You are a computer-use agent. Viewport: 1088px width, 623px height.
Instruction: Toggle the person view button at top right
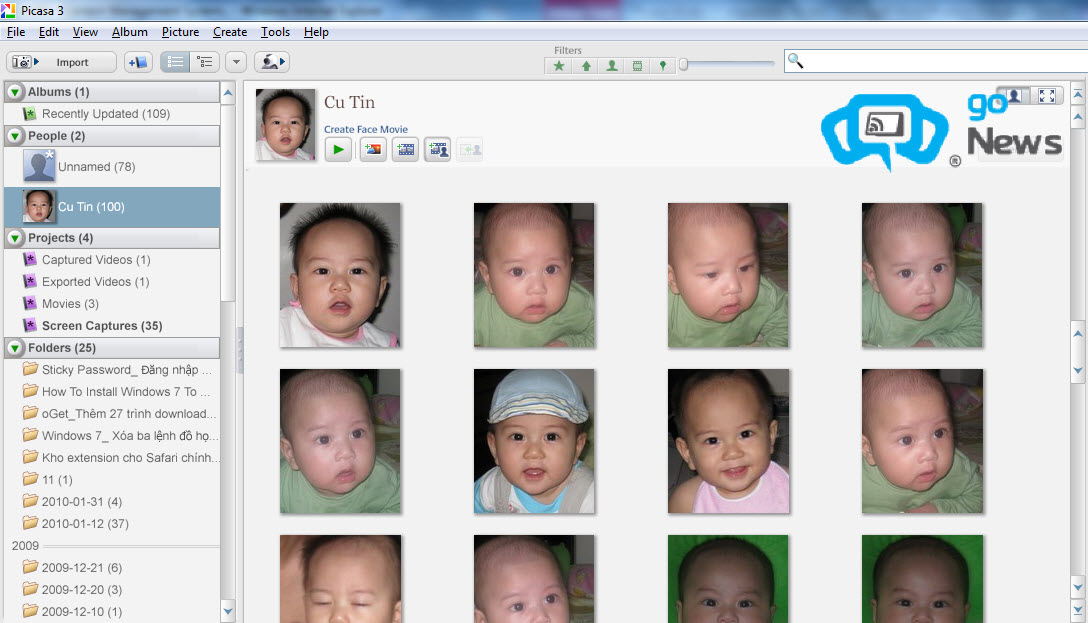(x=1014, y=96)
